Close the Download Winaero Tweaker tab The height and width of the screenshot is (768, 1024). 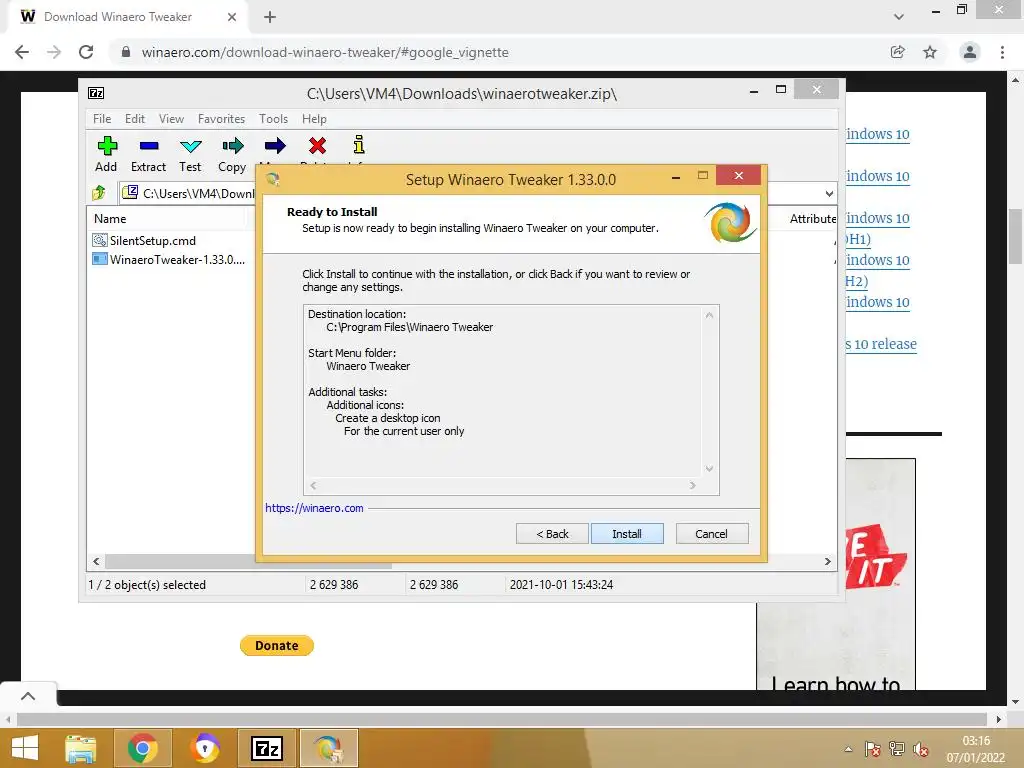click(x=232, y=17)
